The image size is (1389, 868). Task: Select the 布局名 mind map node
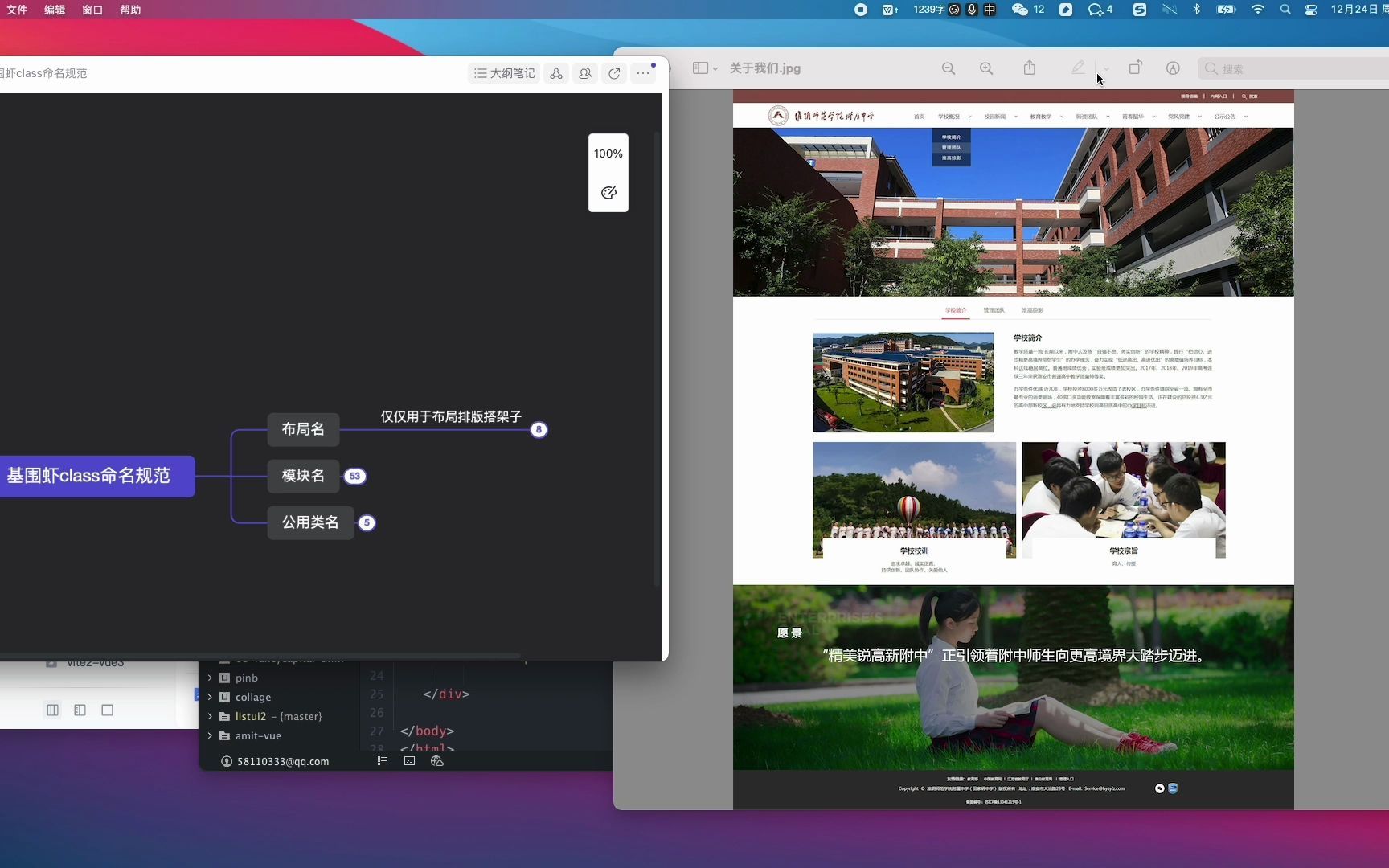(303, 429)
